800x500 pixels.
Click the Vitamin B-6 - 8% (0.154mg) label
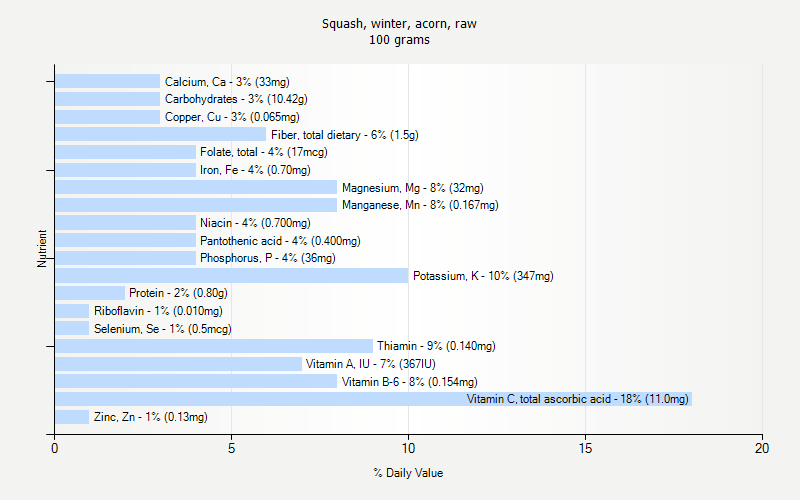pyautogui.click(x=410, y=382)
